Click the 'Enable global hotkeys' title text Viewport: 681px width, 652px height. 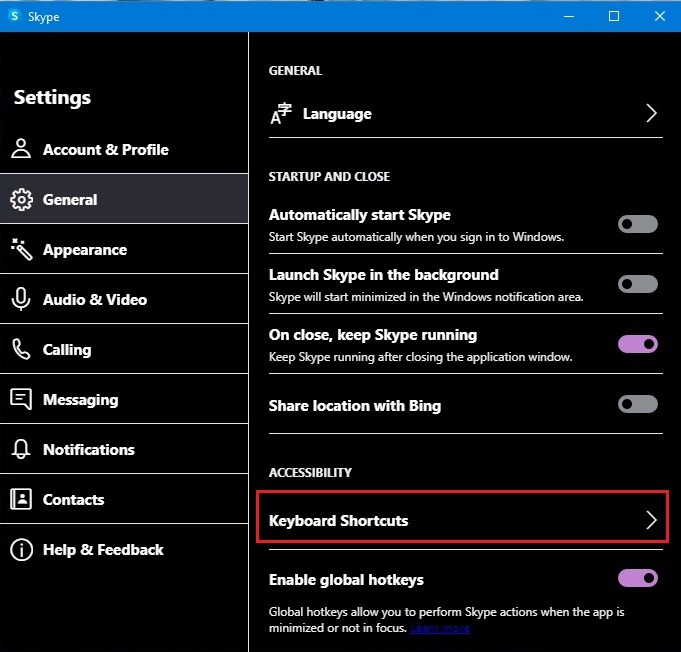tap(346, 580)
